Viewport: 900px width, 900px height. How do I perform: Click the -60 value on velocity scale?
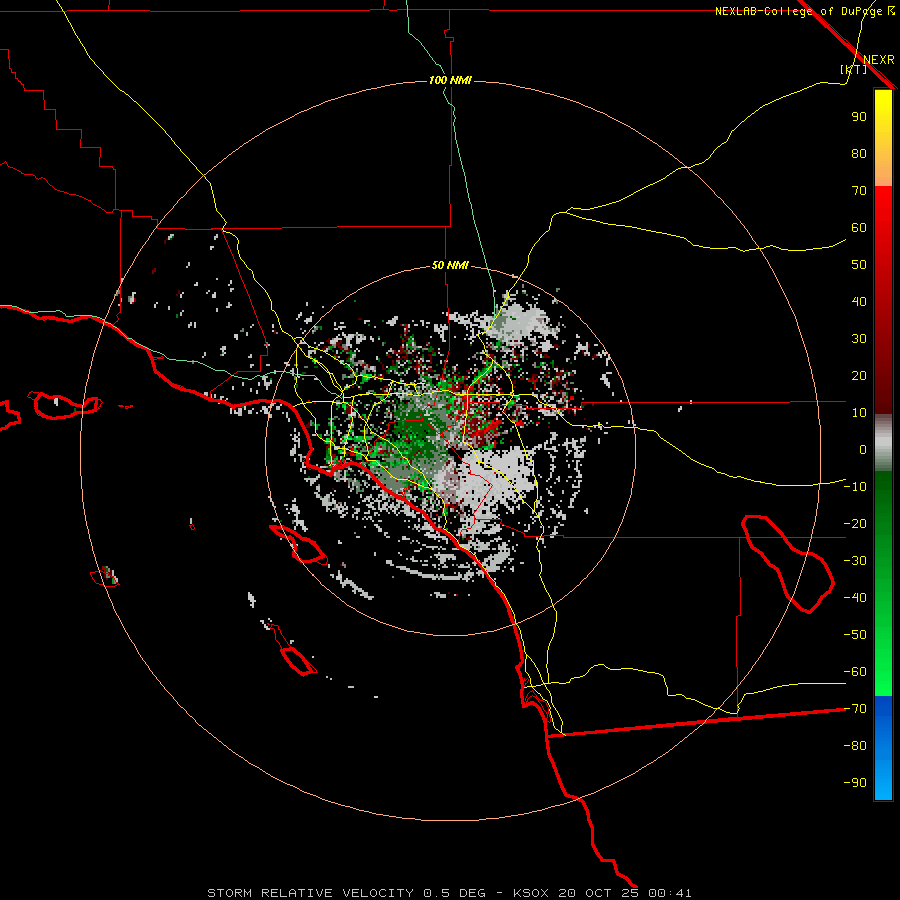tap(855, 672)
